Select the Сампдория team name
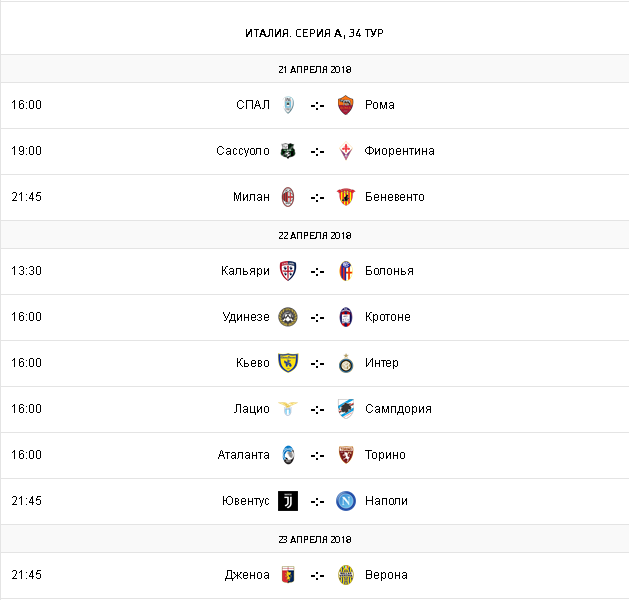629x600 pixels. tap(398, 409)
